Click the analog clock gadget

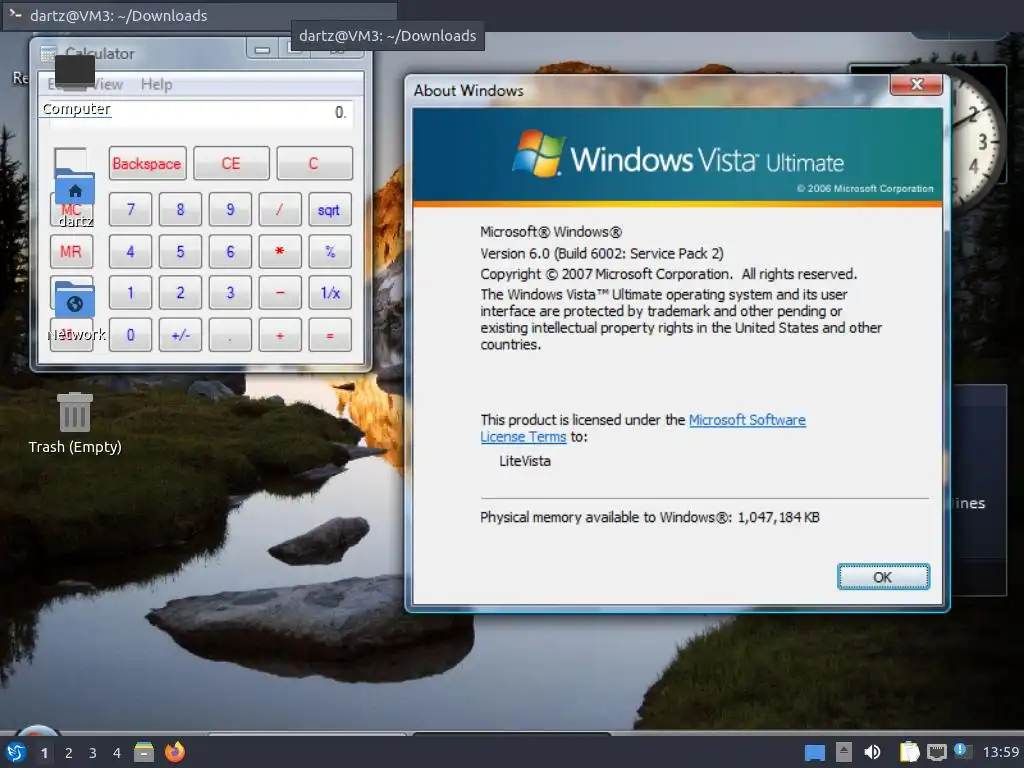[x=978, y=140]
